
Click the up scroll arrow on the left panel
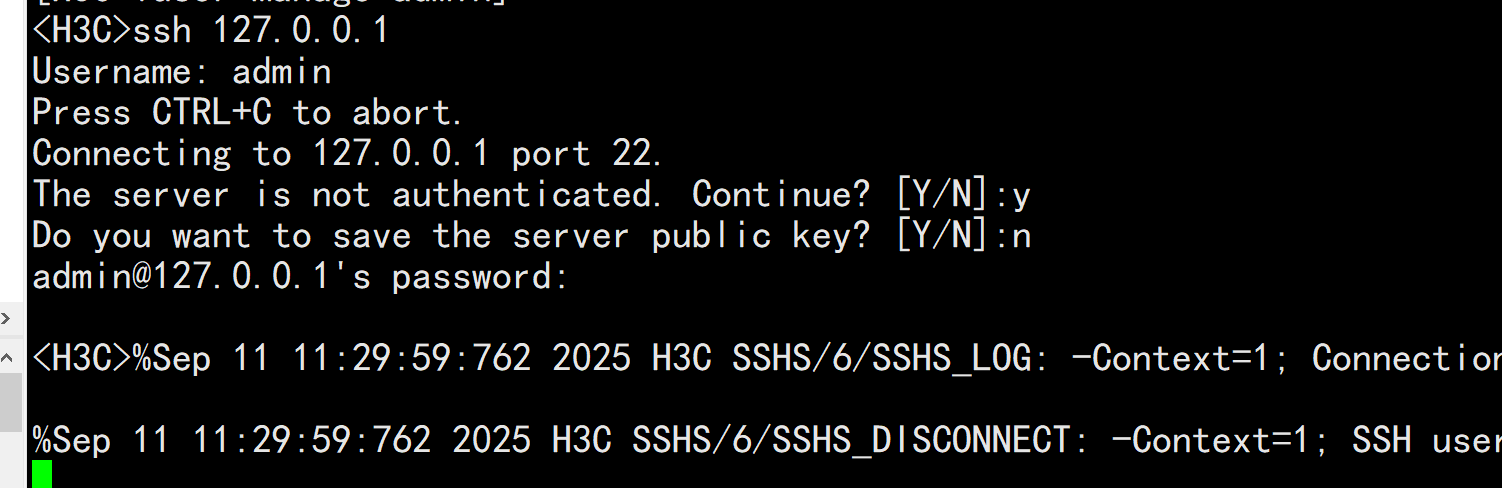(x=6, y=357)
